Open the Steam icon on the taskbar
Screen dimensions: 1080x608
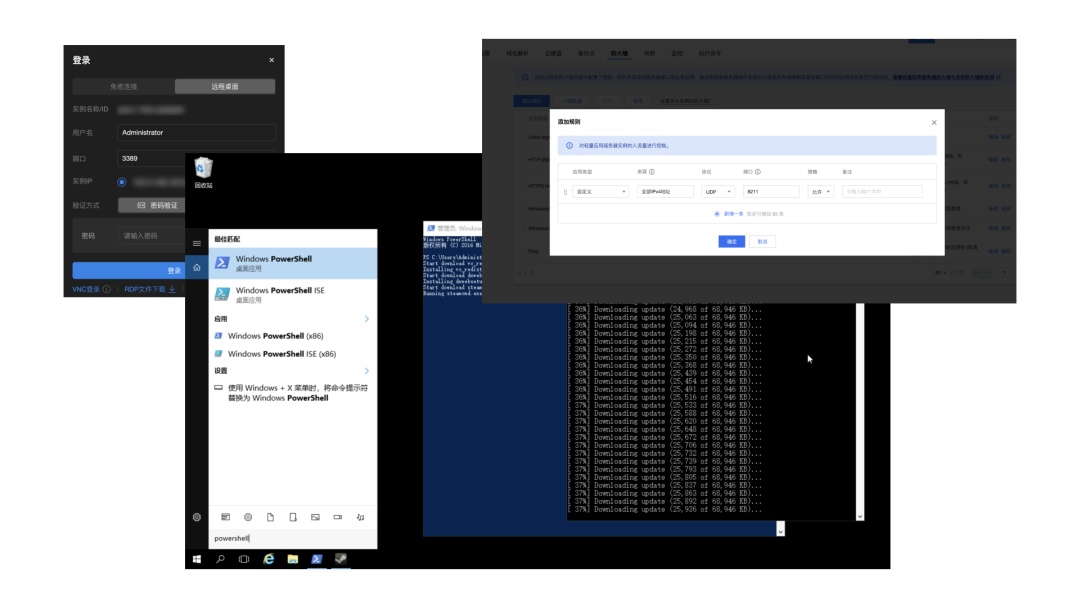pyautogui.click(x=341, y=559)
